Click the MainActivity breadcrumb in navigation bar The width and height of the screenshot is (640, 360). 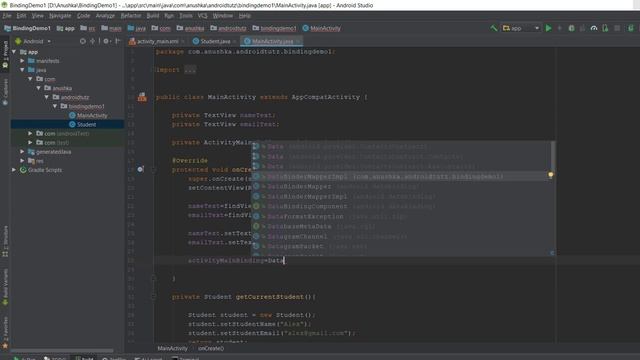tap(322, 28)
